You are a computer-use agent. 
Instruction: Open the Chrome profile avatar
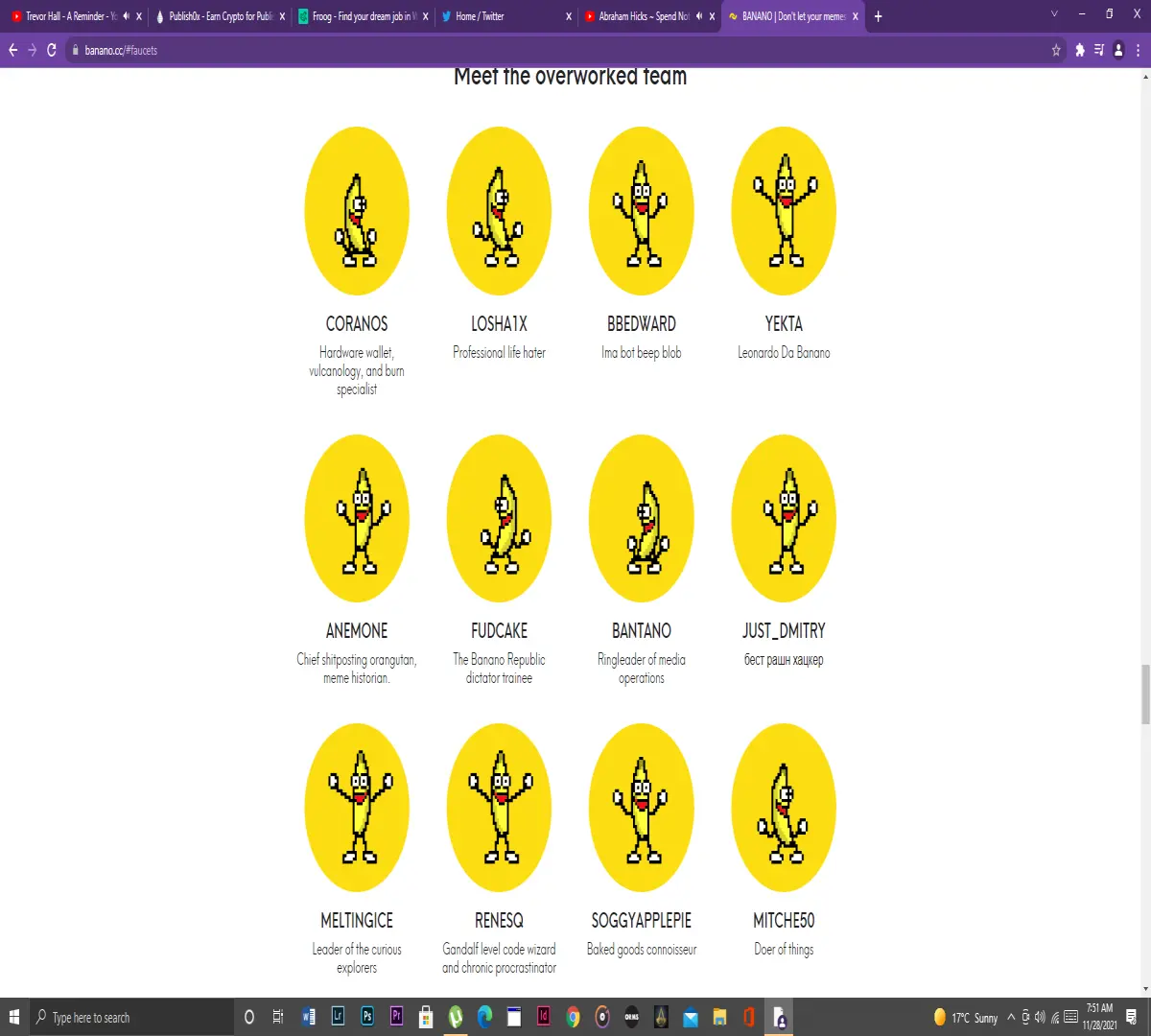1118,50
